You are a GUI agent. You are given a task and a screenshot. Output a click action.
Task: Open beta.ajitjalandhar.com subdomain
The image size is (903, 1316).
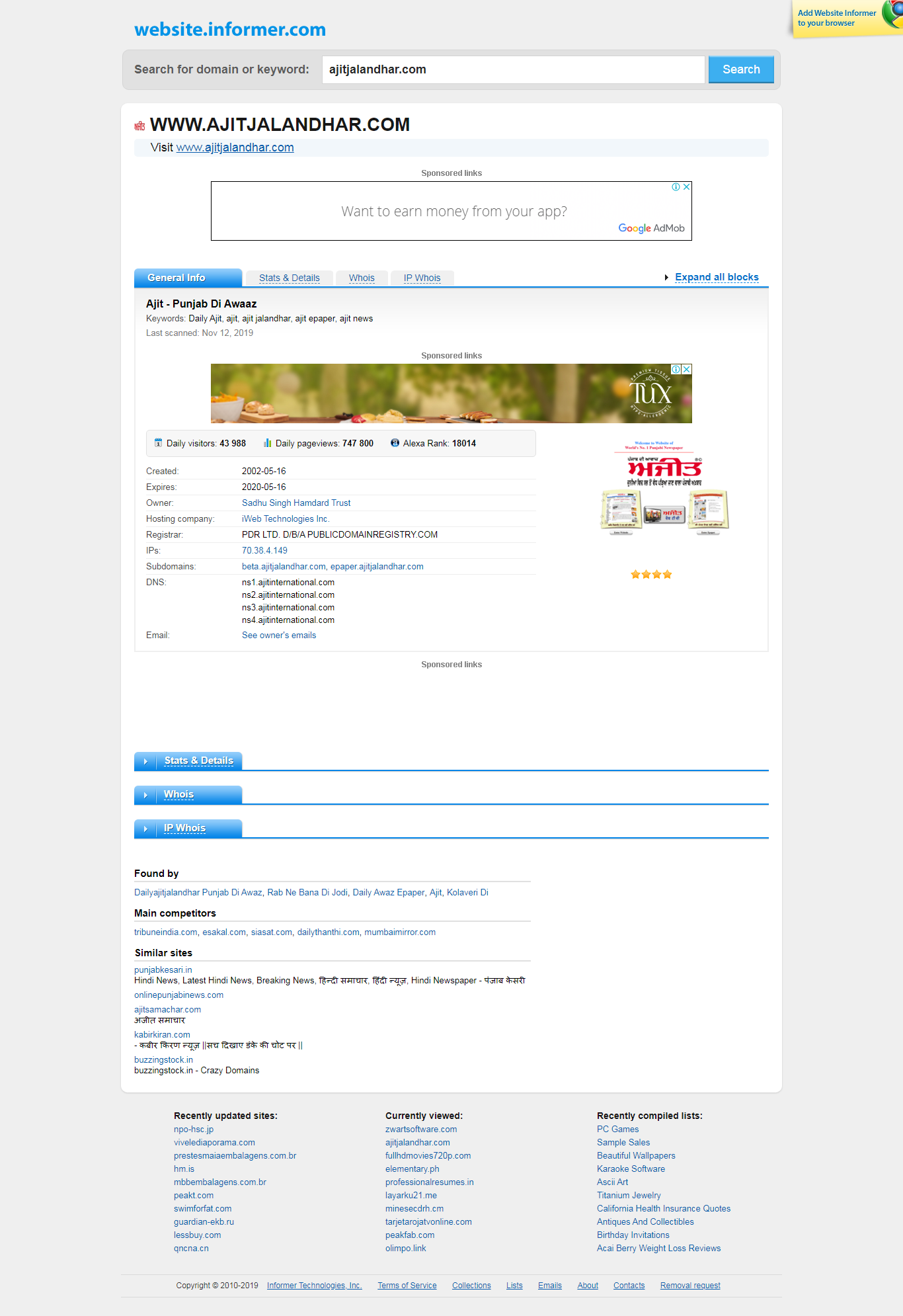pos(284,567)
